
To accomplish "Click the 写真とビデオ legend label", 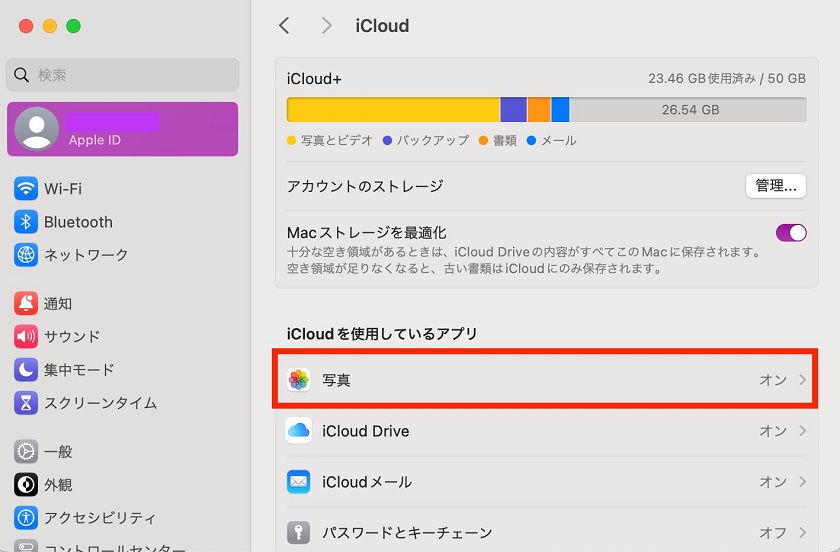I will click(336, 140).
